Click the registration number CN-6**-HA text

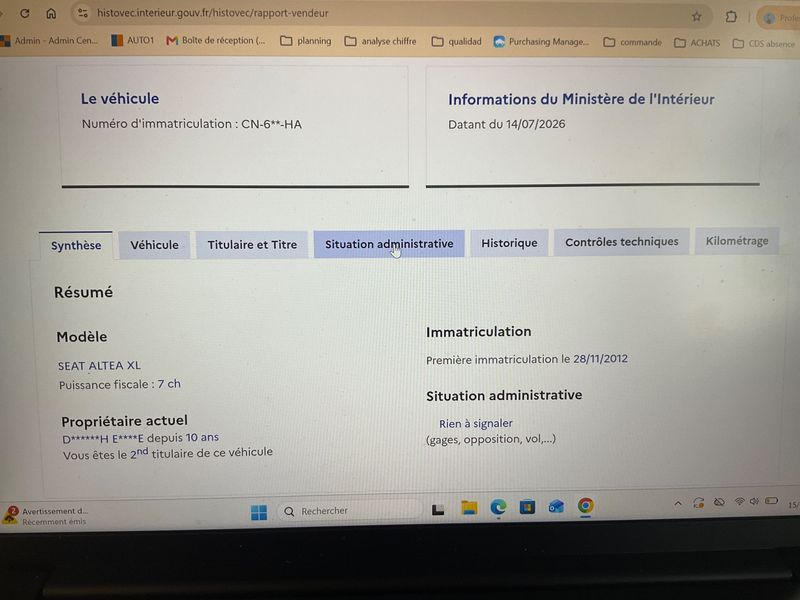point(271,124)
